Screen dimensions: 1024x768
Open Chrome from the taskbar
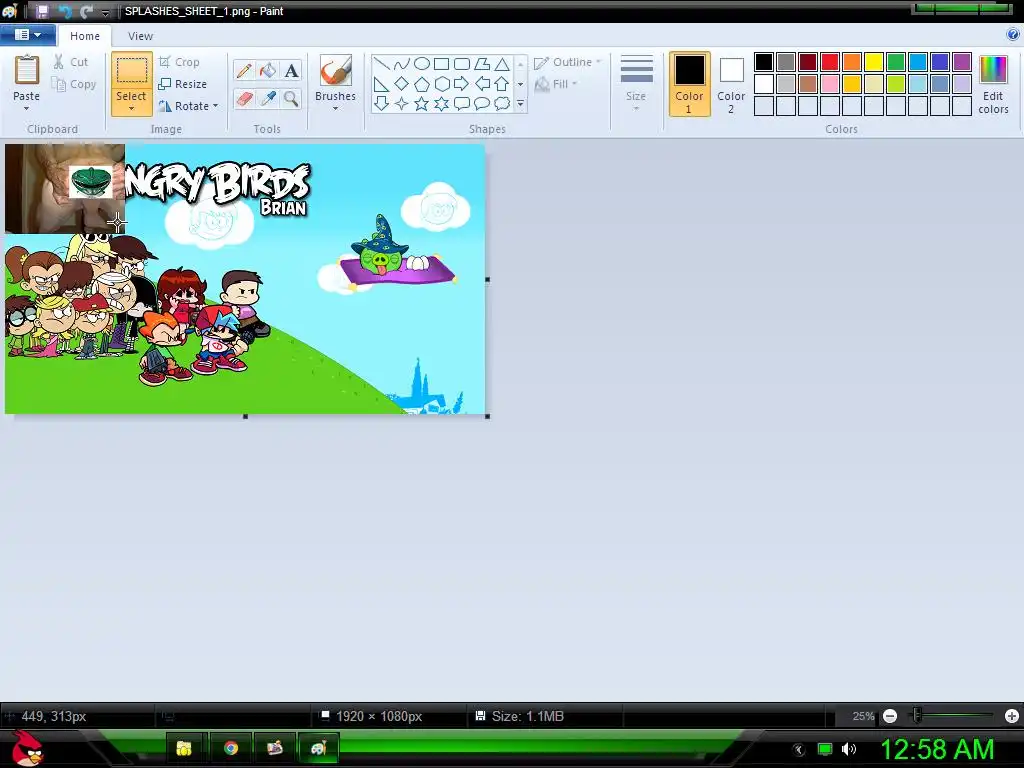click(231, 748)
